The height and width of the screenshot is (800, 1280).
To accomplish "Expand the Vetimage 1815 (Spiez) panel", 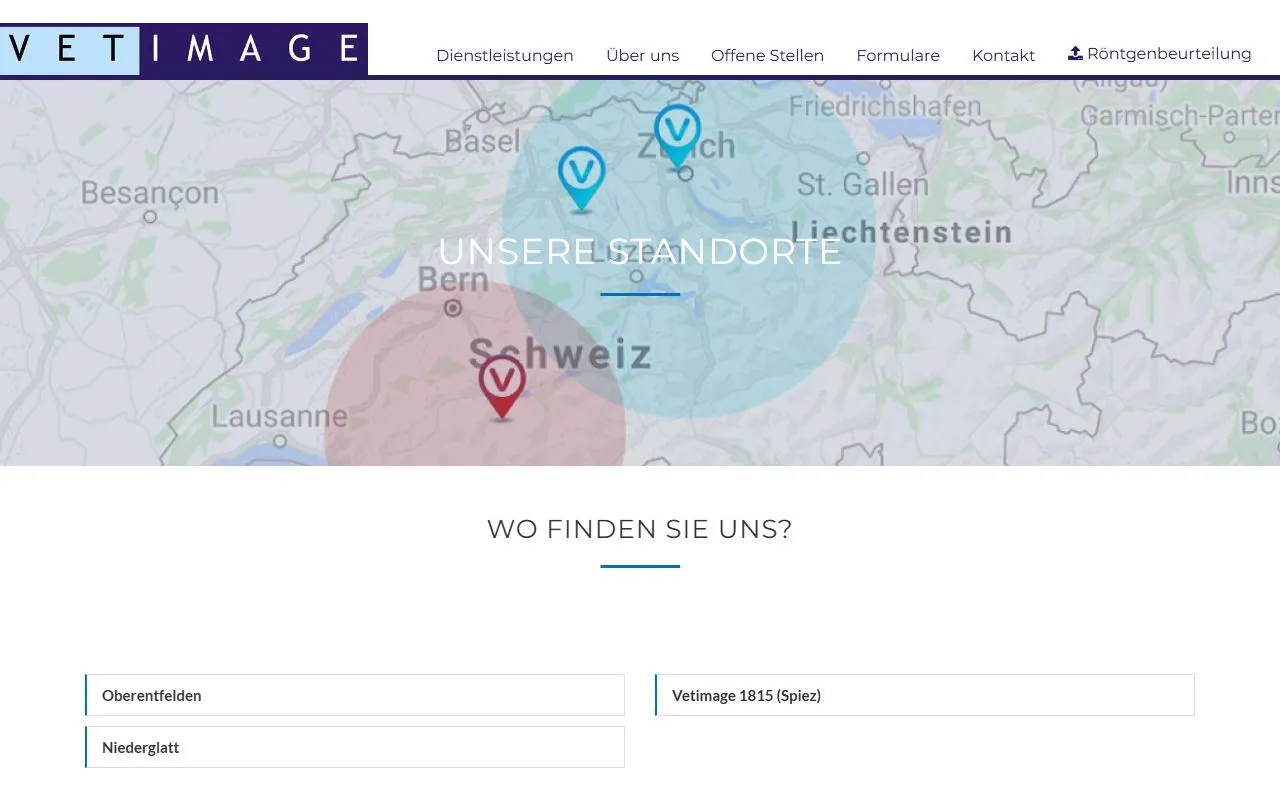I will coord(925,695).
